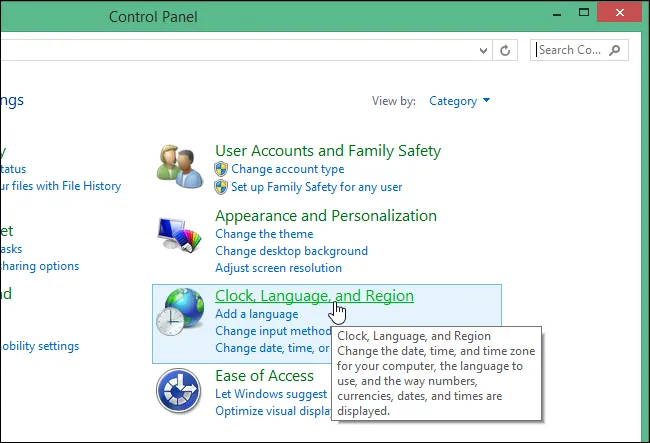
Task: Minimize the Control Panel window
Action: [x=557, y=14]
